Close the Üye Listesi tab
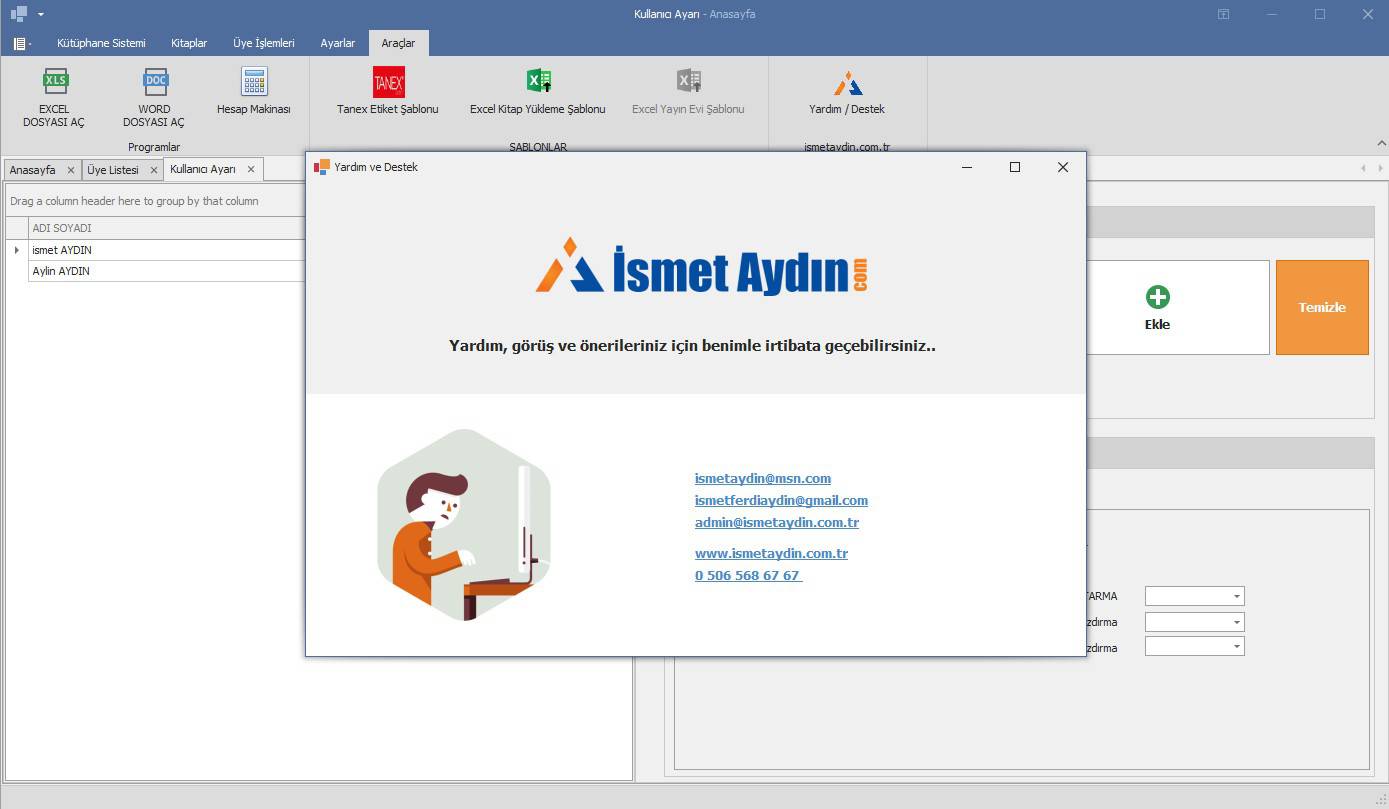This screenshot has width=1389, height=809. tap(154, 170)
